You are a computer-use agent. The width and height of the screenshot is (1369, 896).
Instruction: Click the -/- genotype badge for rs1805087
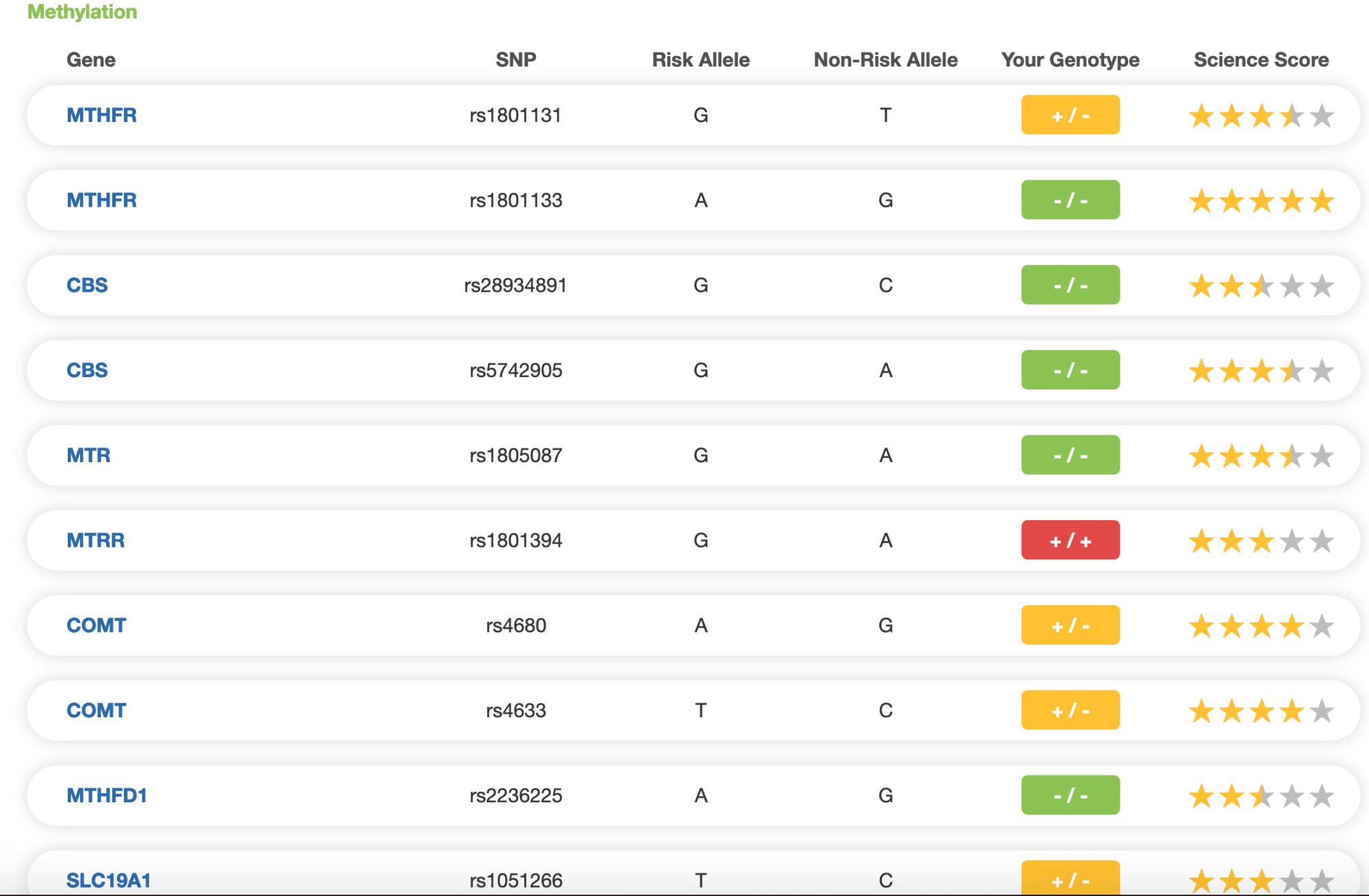coord(1071,455)
